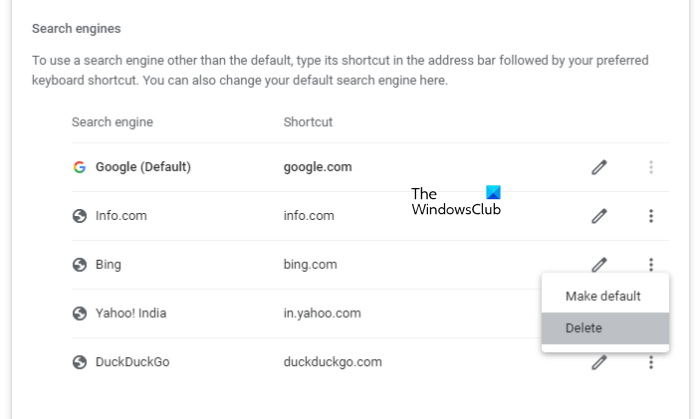
Task: Click the pencil icon beside Bing
Action: 599,264
